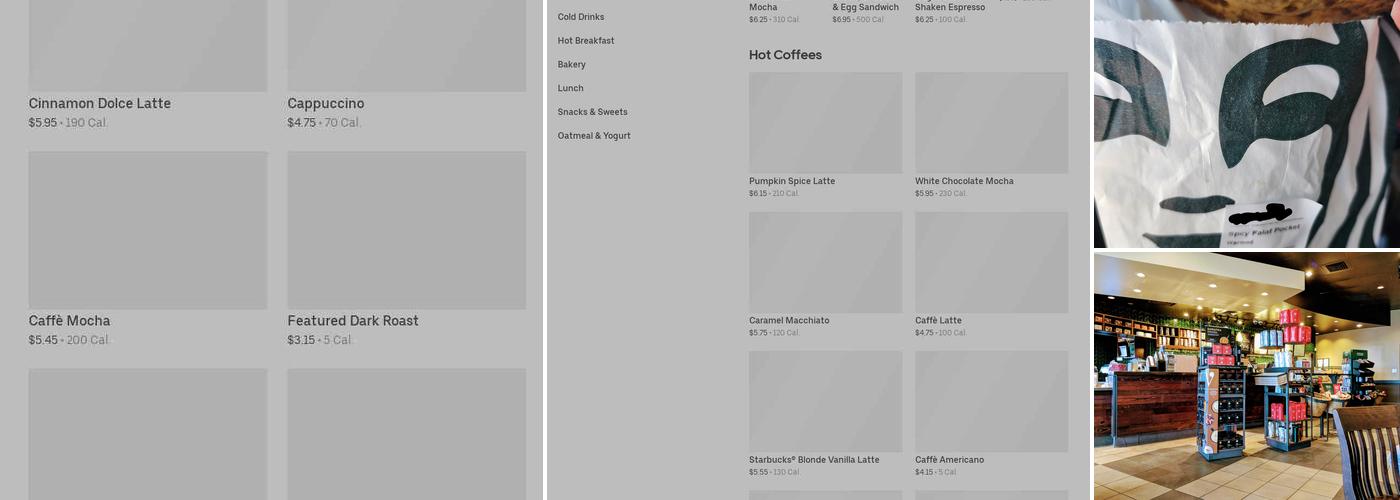Click the Pumpkin Spice Latte name
The width and height of the screenshot is (1400, 500).
792,181
